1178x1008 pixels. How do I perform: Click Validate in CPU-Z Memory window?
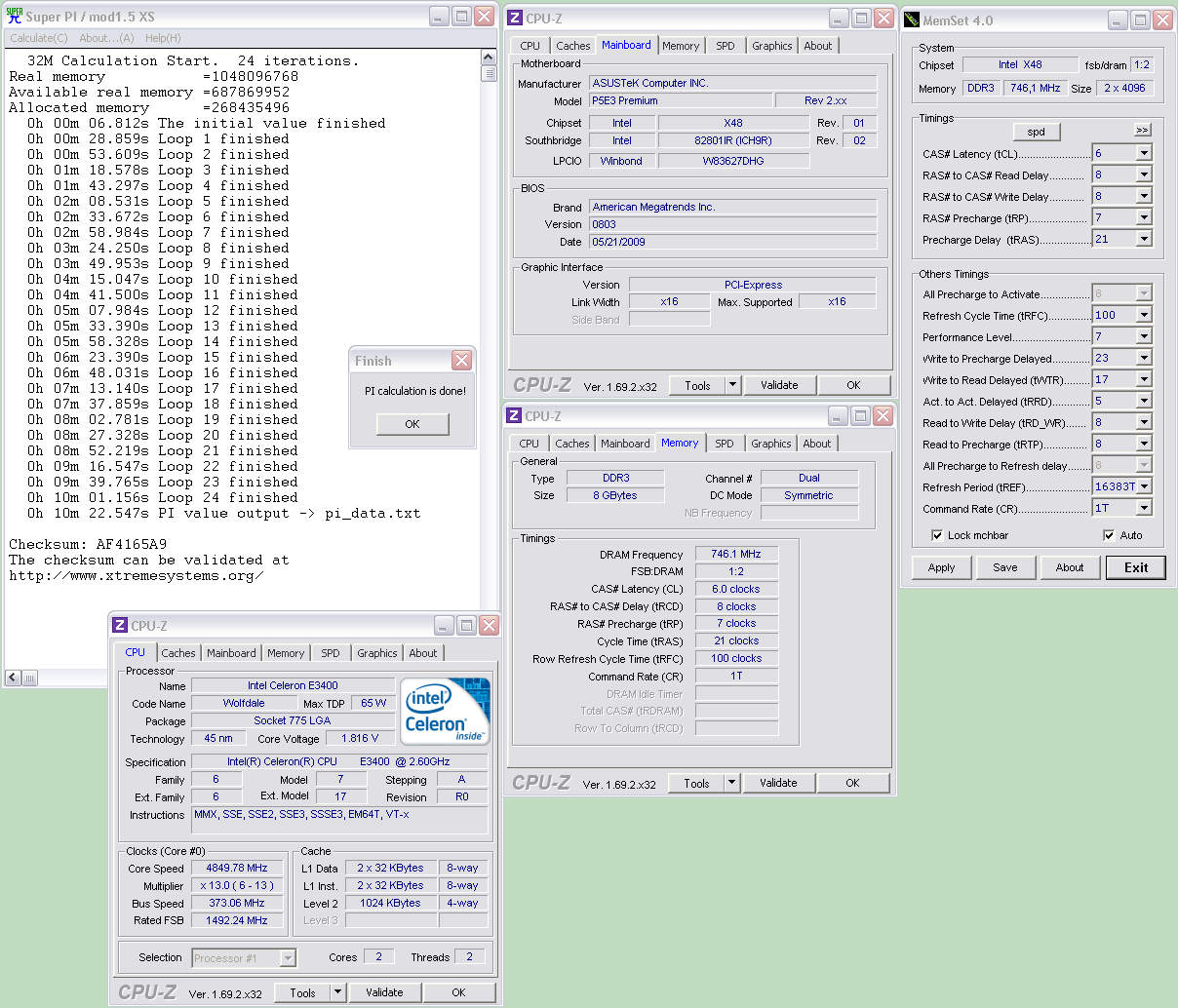778,783
